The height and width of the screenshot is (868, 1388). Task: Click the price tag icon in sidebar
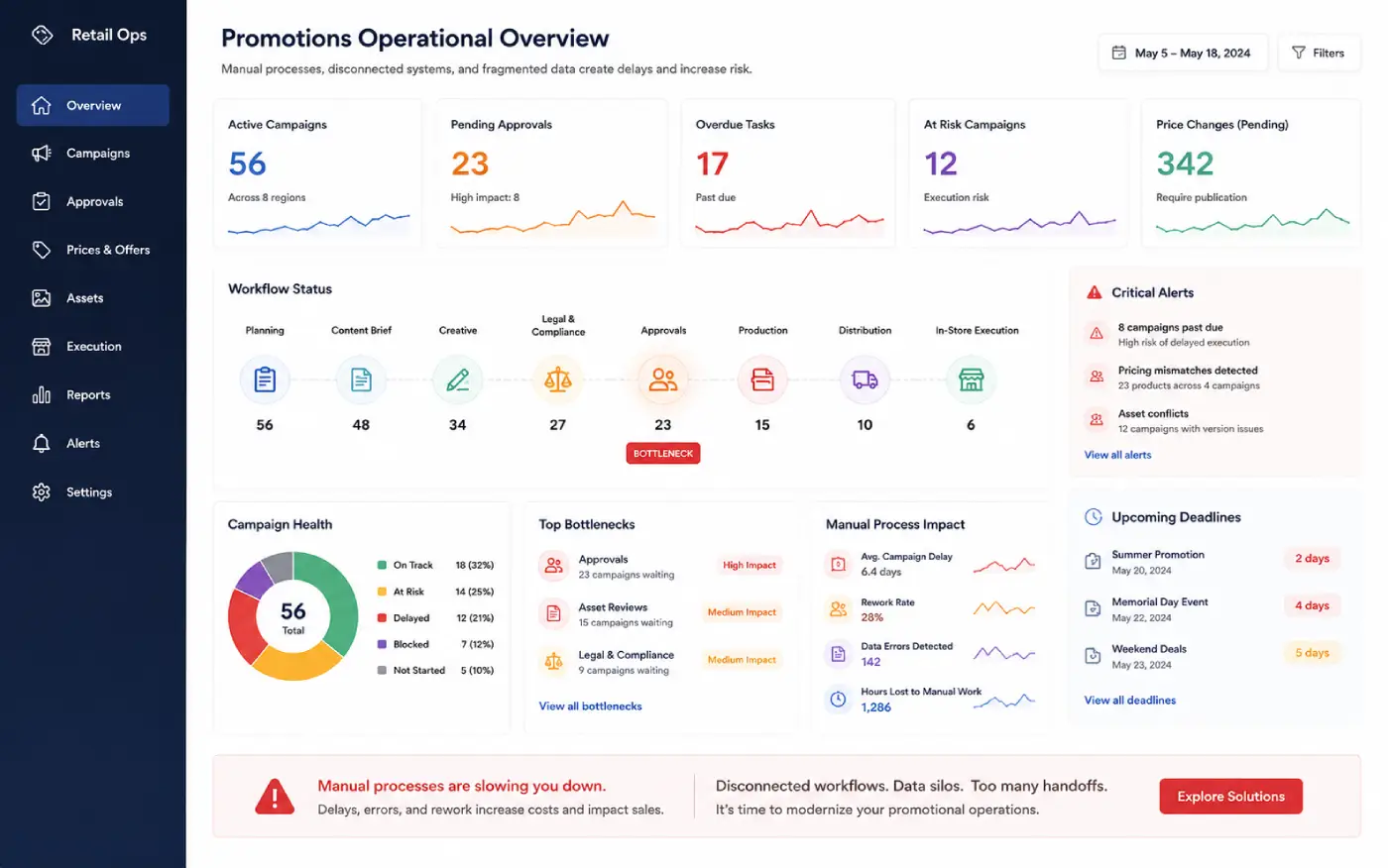[42, 250]
